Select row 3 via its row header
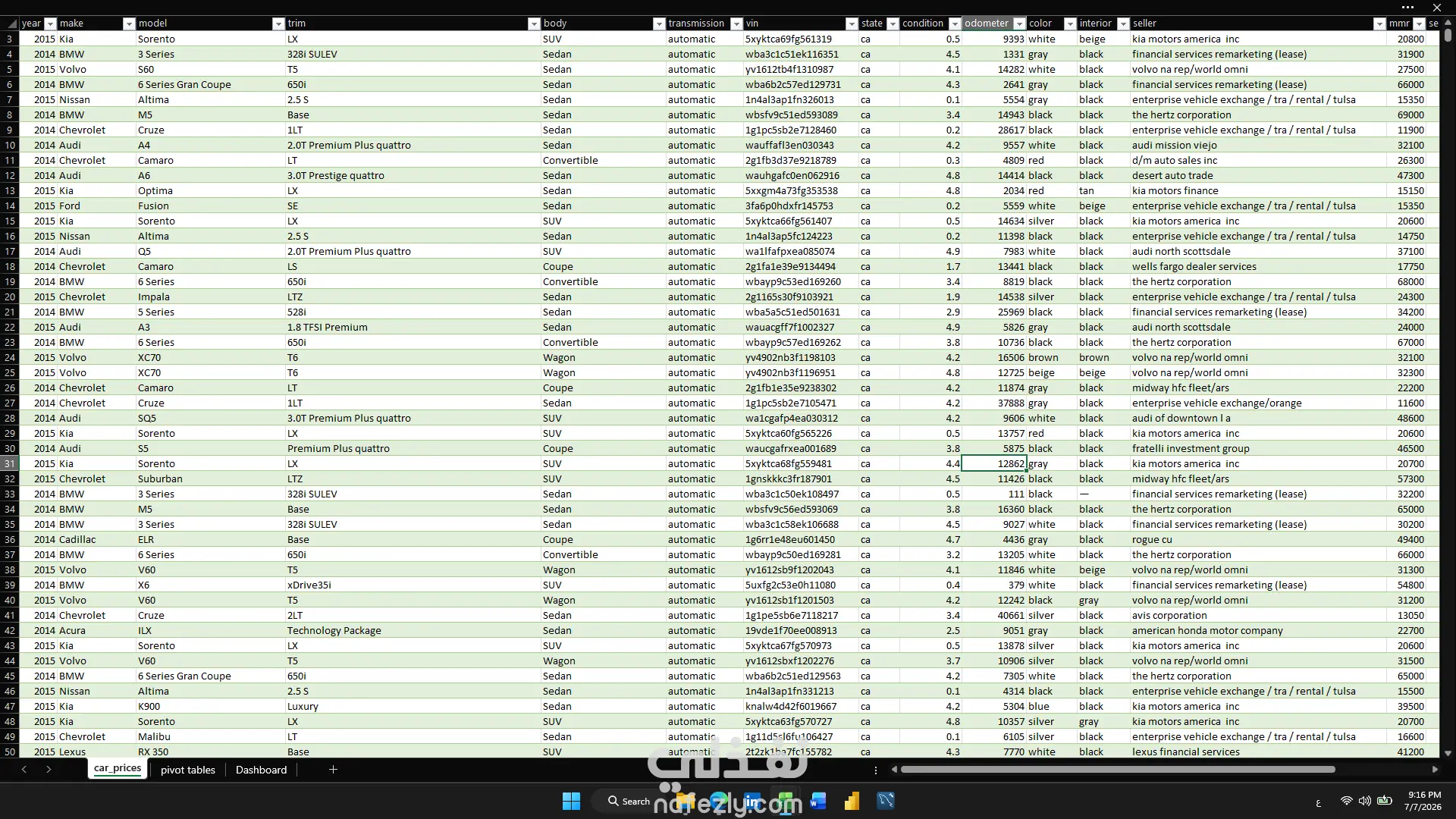1456x819 pixels. coord(10,39)
